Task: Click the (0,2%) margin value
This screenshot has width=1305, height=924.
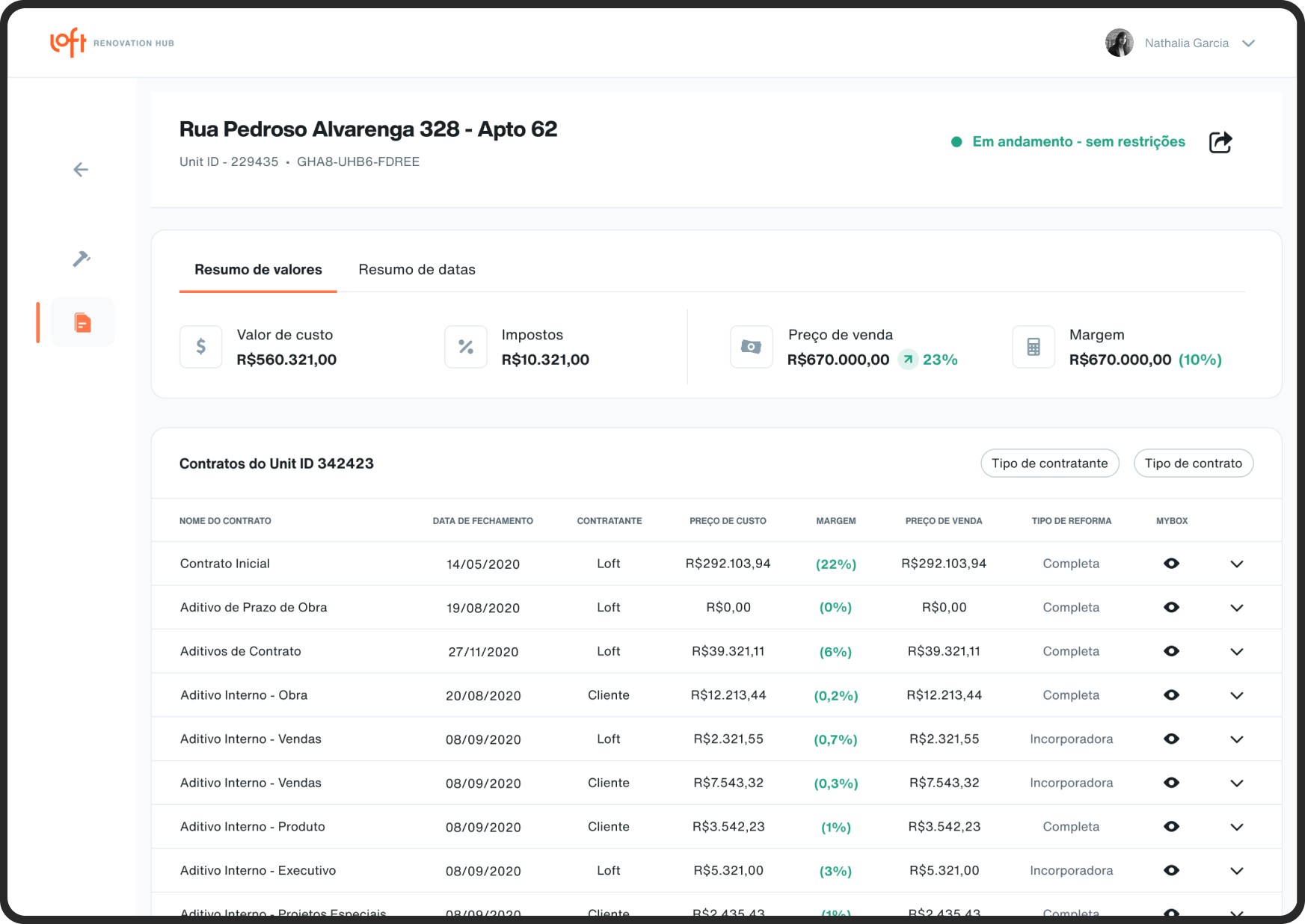Action: coord(835,696)
